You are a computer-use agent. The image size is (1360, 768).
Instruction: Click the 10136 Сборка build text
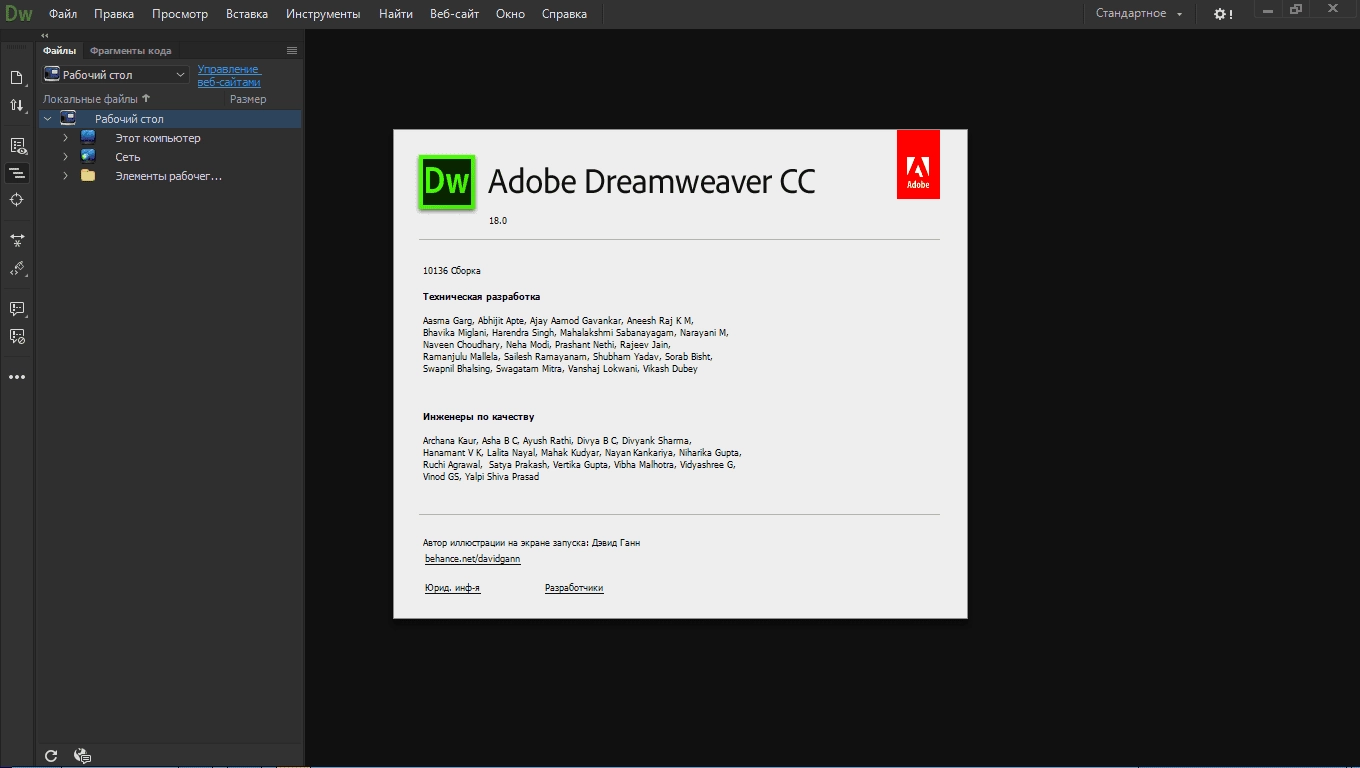click(451, 271)
